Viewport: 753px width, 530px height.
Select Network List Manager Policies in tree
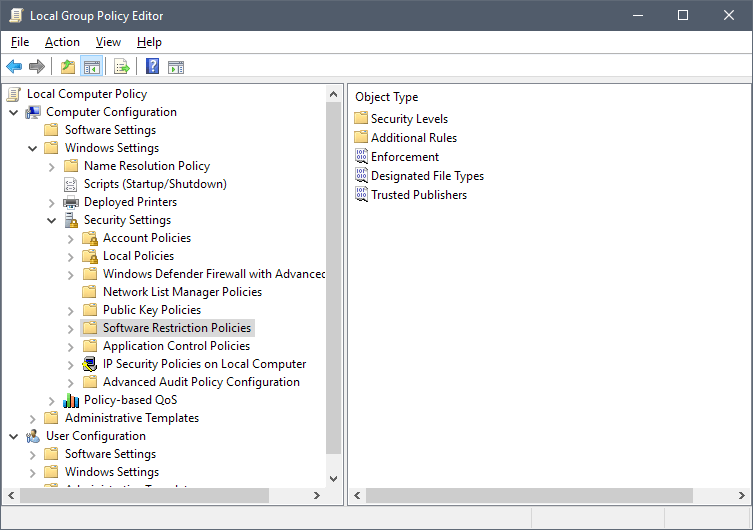[x=182, y=292]
